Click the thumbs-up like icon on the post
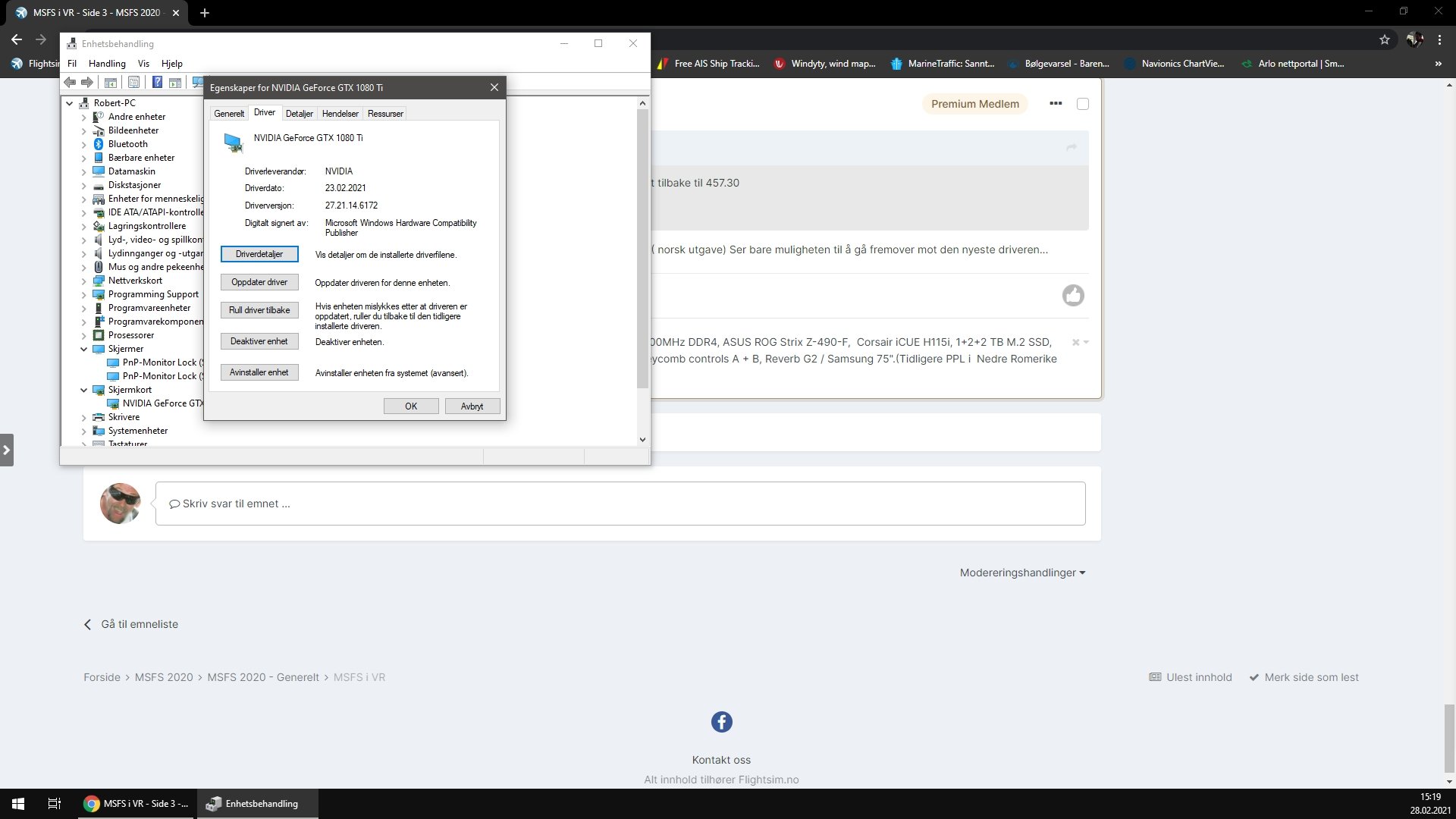This screenshot has height=819, width=1456. coord(1073,295)
